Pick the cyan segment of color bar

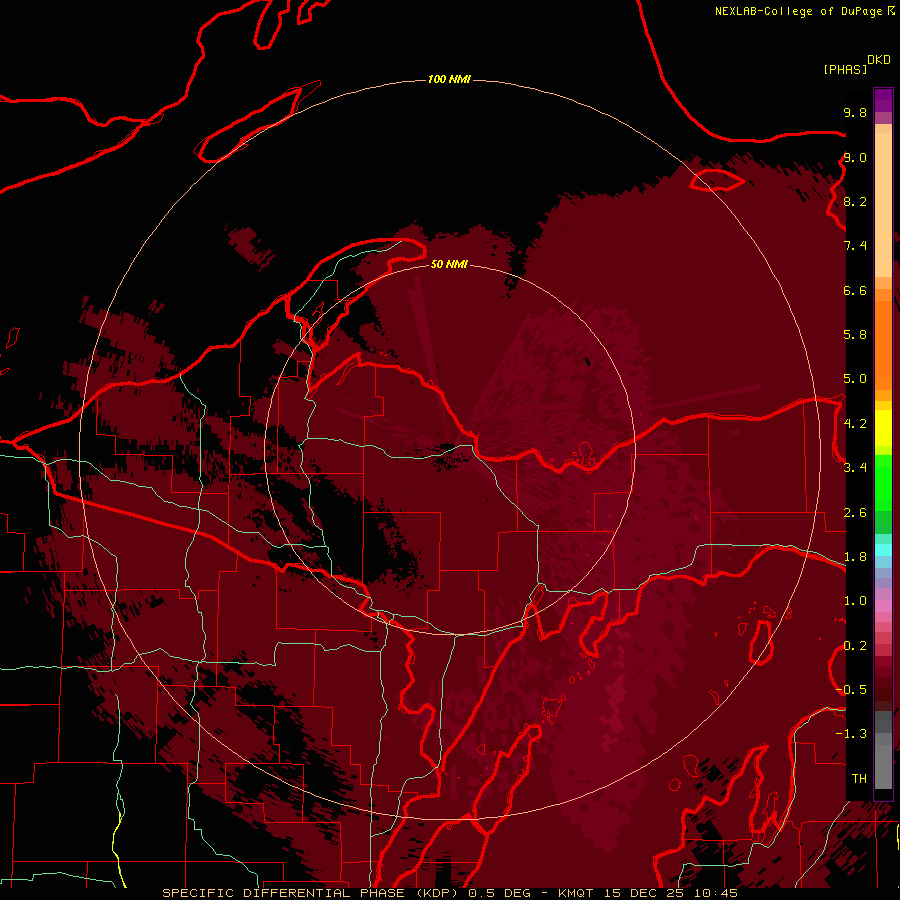pos(883,550)
